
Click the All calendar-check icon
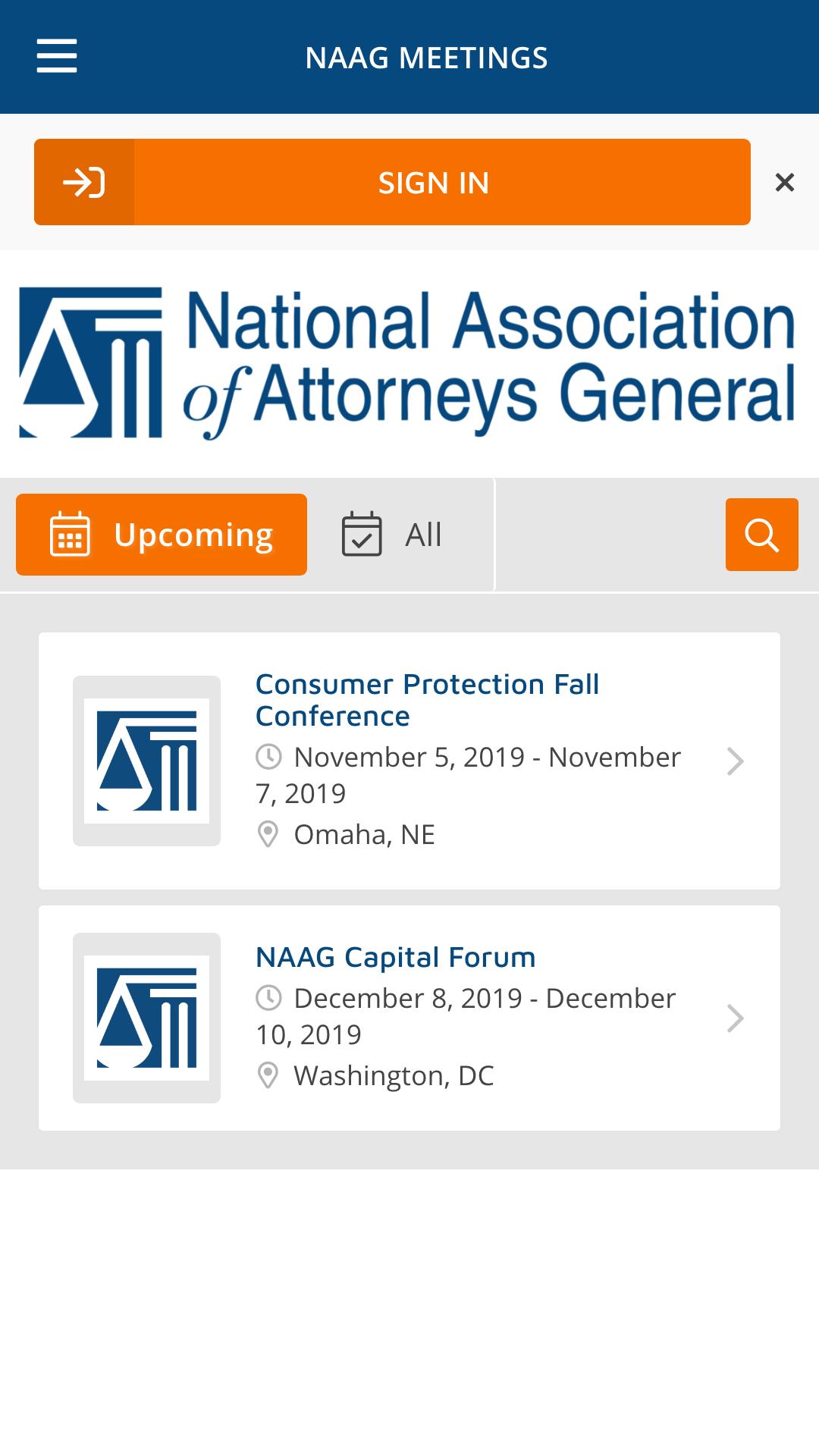[x=362, y=535]
